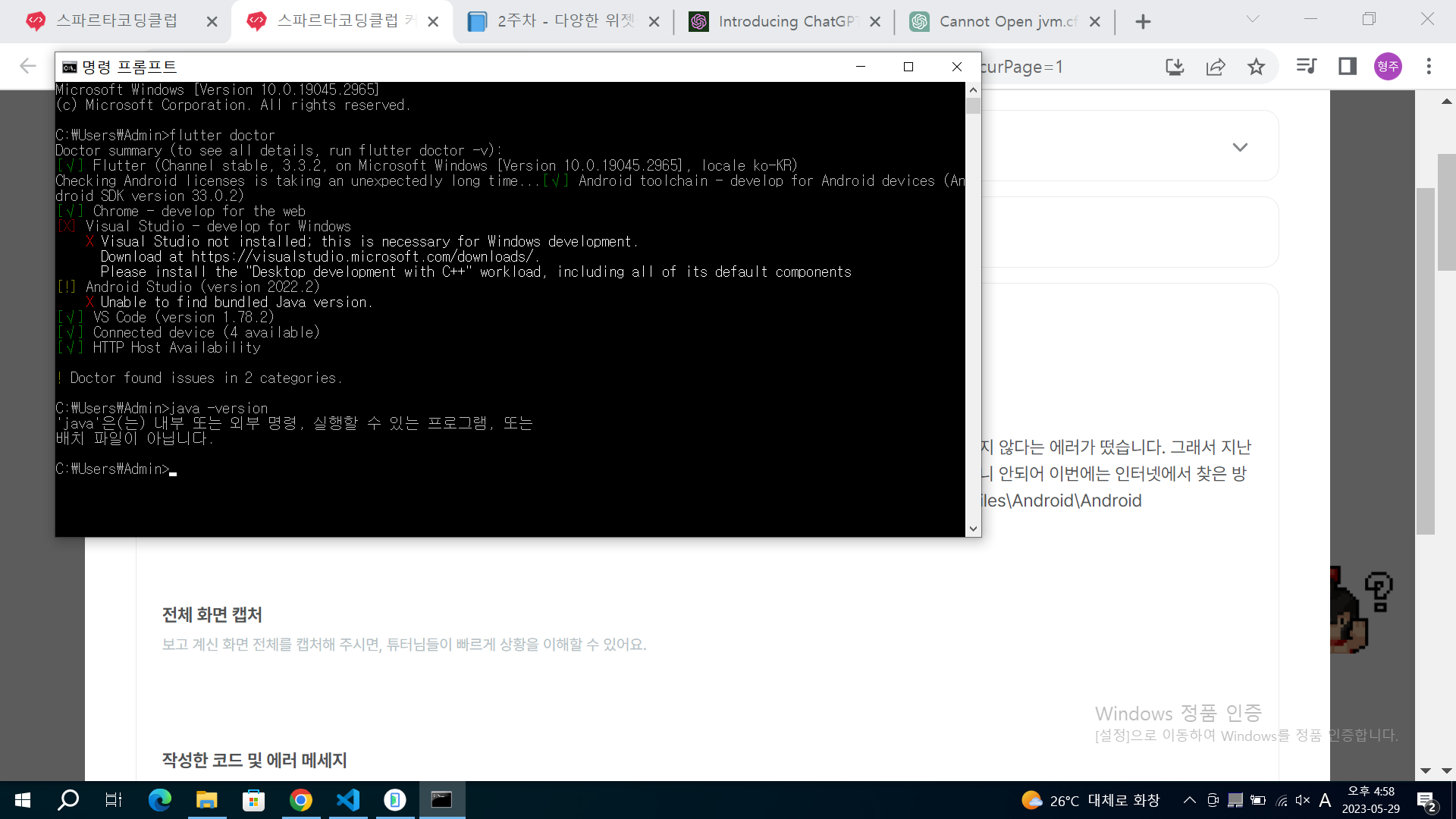Image resolution: width=1456 pixels, height=819 pixels.
Task: Go back in Chrome
Action: tap(28, 67)
